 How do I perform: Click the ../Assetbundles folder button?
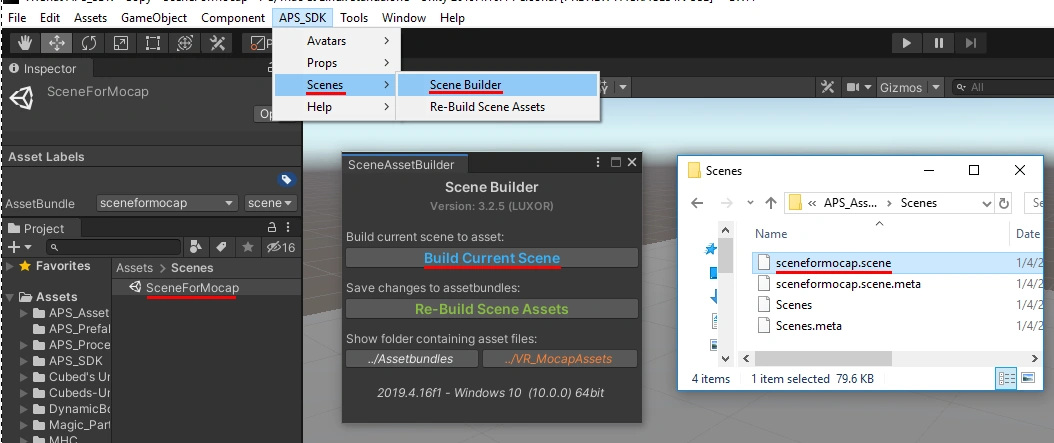coord(411,359)
